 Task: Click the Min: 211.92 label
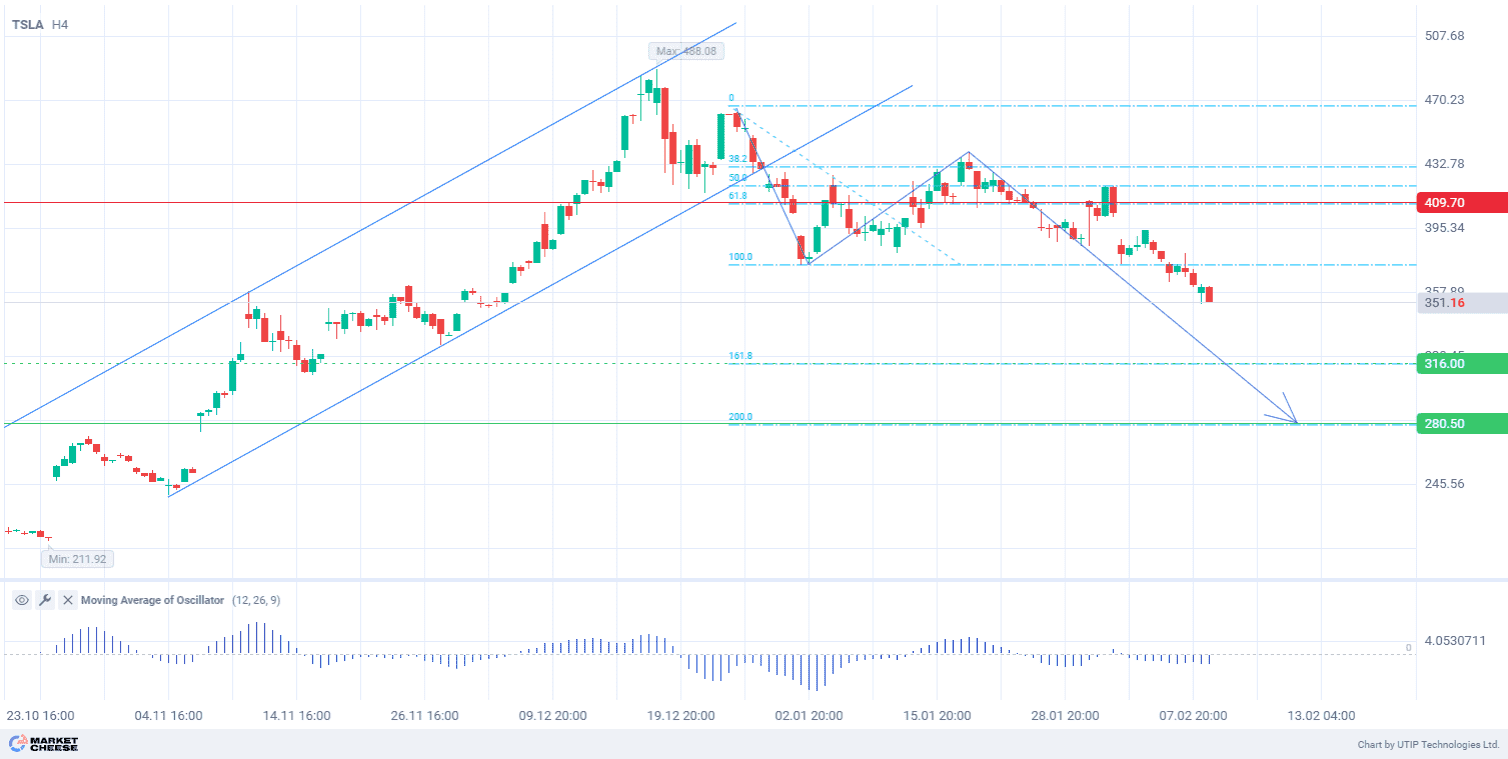click(x=77, y=559)
